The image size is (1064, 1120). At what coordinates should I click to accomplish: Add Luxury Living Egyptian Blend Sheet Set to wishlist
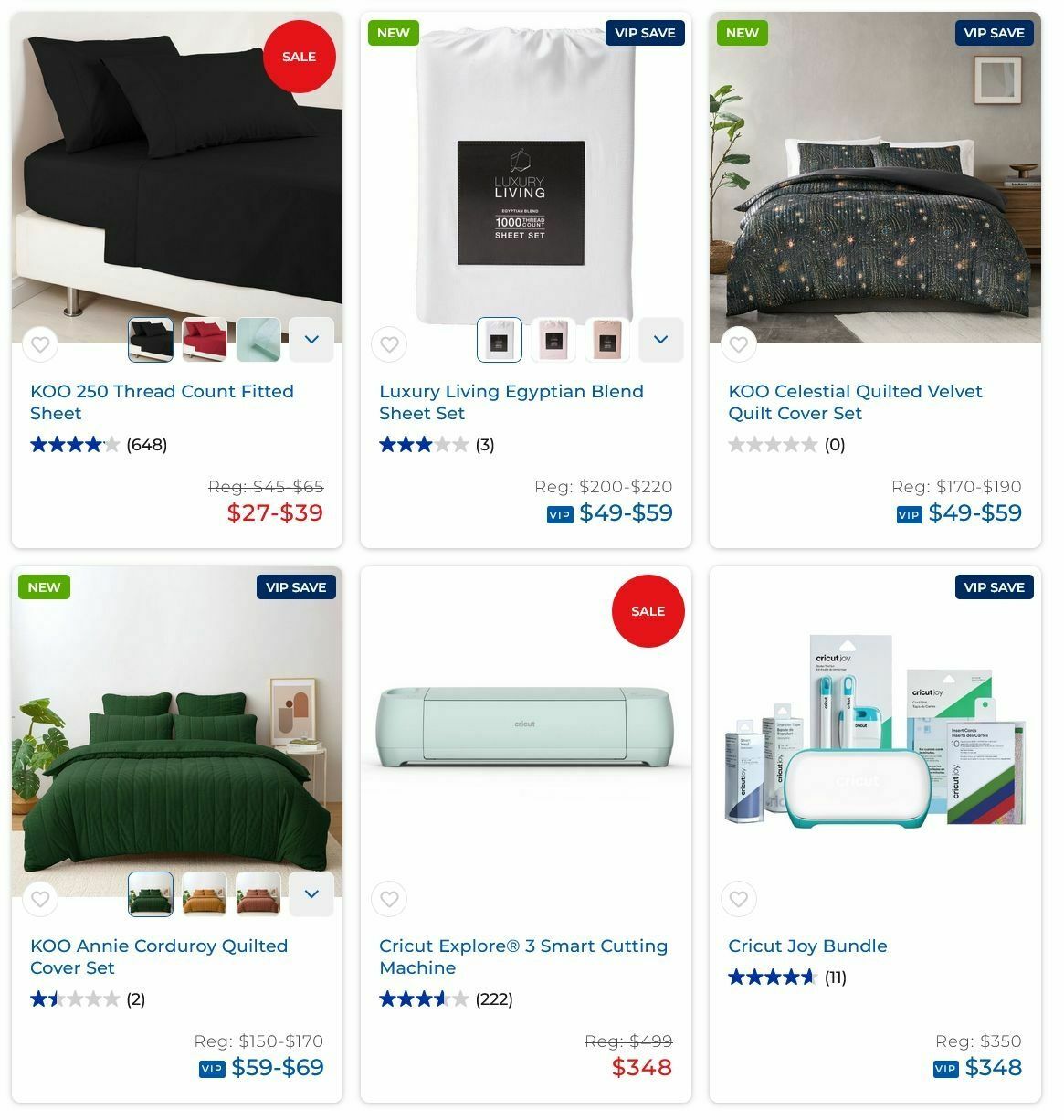click(389, 344)
